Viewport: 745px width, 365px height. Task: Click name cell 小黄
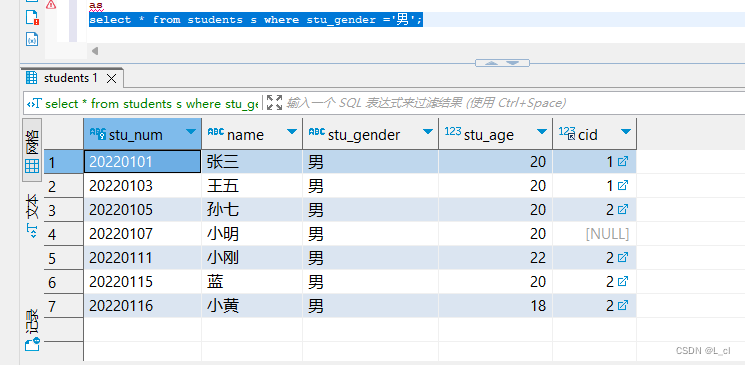pyautogui.click(x=252, y=306)
